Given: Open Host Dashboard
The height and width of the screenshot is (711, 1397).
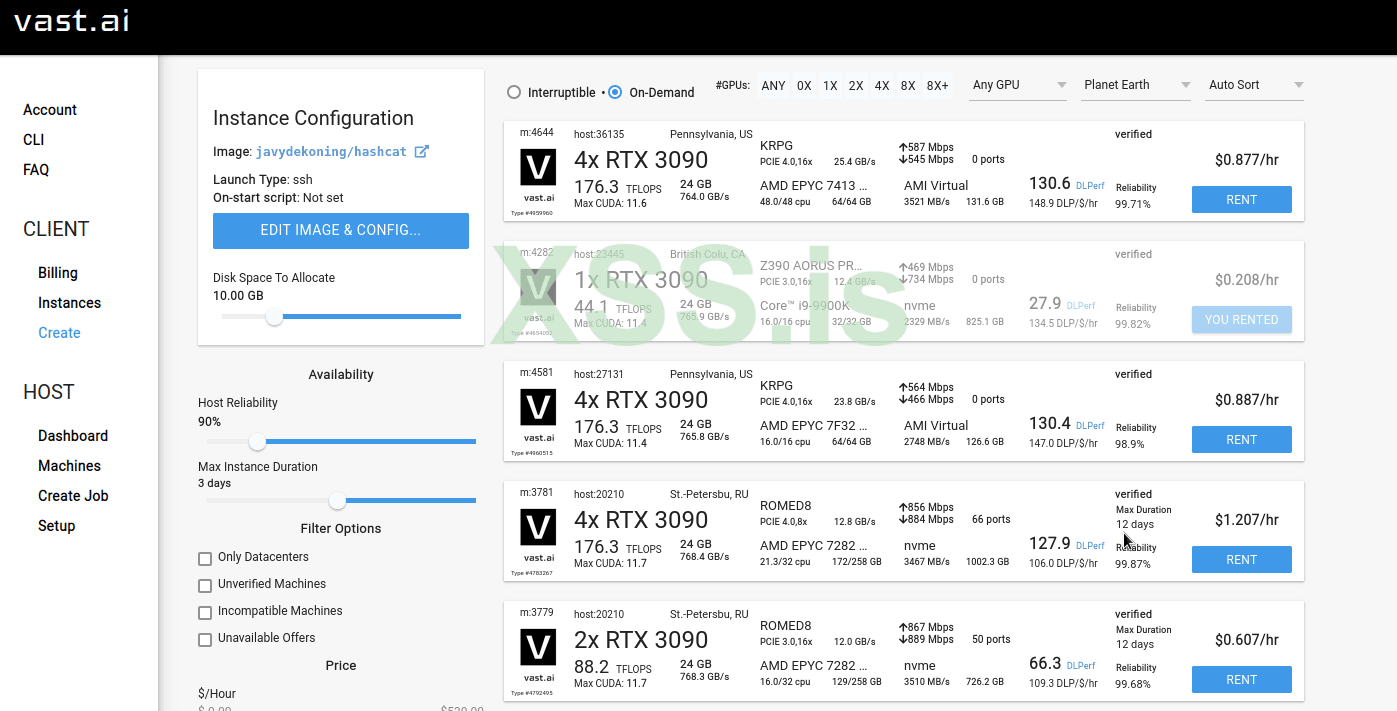Looking at the screenshot, I should pos(73,436).
